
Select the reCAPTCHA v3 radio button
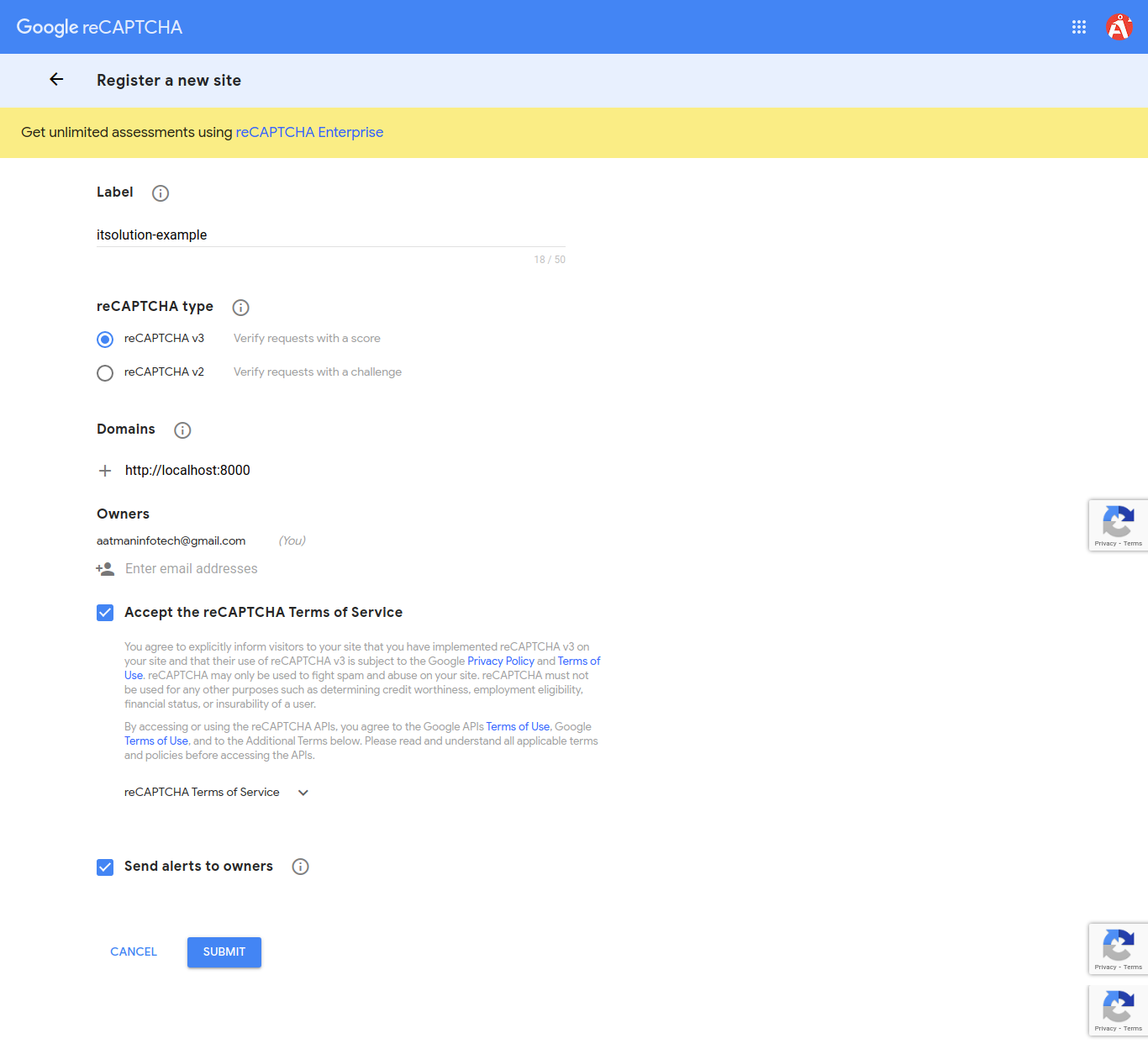pyautogui.click(x=105, y=340)
